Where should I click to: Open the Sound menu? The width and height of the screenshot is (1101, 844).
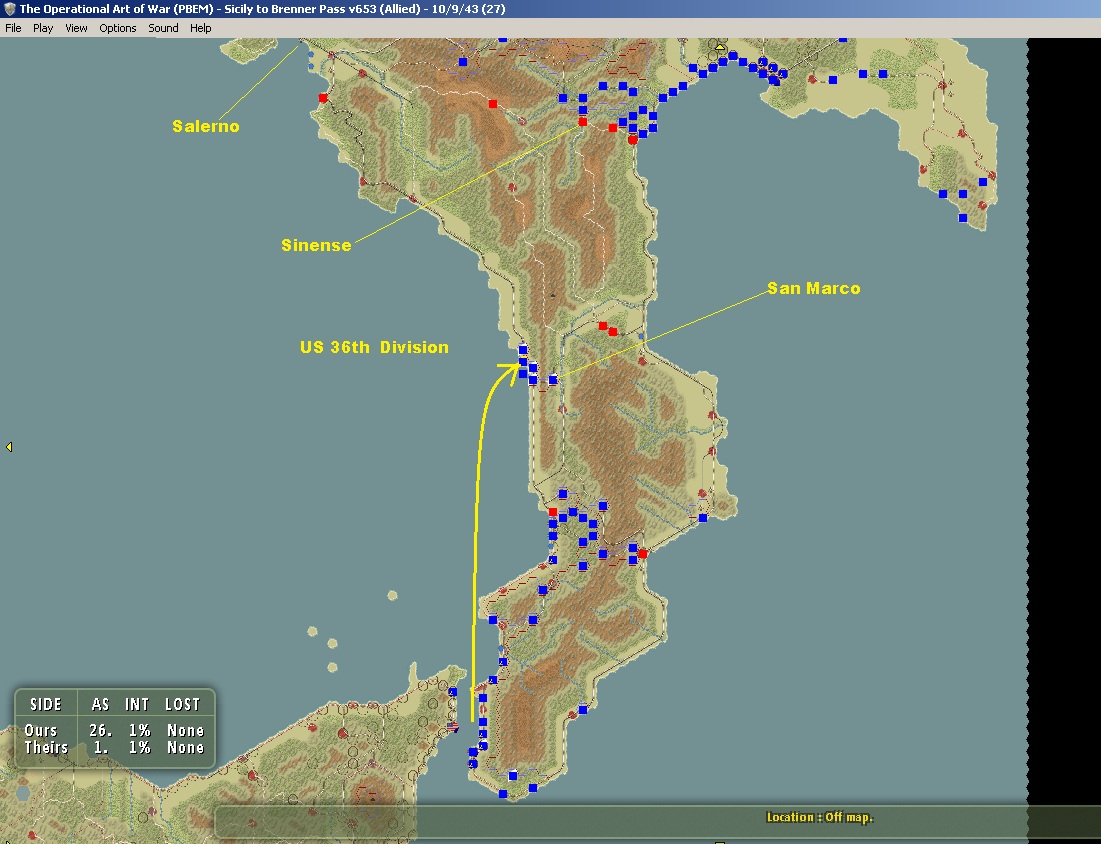[163, 28]
